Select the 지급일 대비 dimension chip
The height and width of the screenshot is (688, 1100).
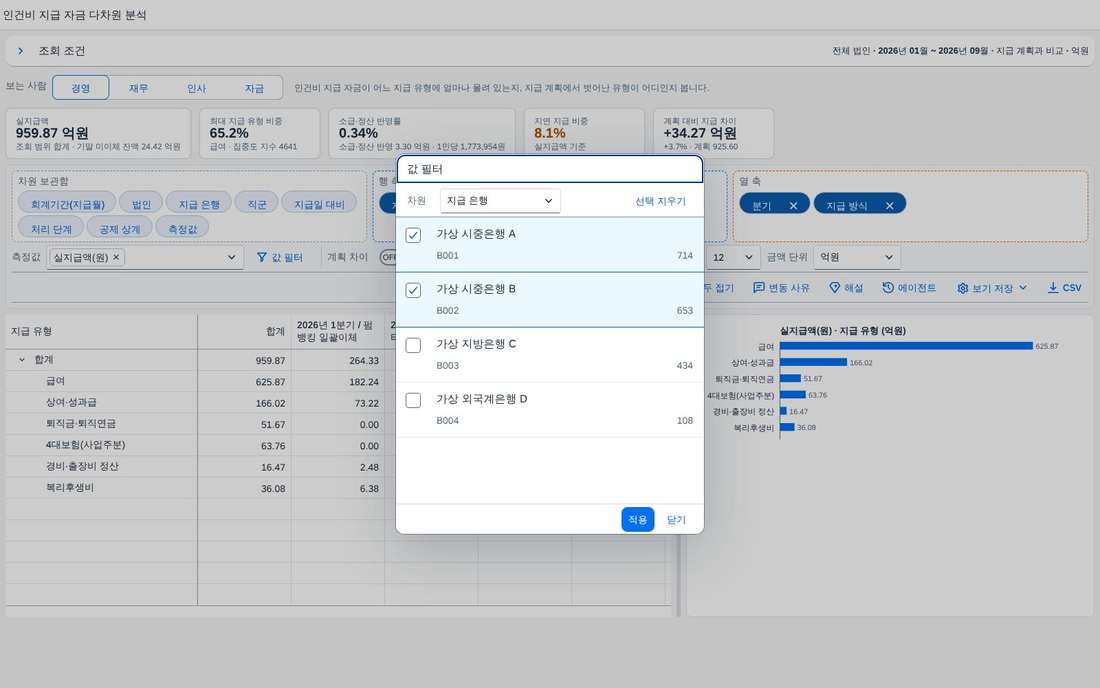[x=319, y=204]
